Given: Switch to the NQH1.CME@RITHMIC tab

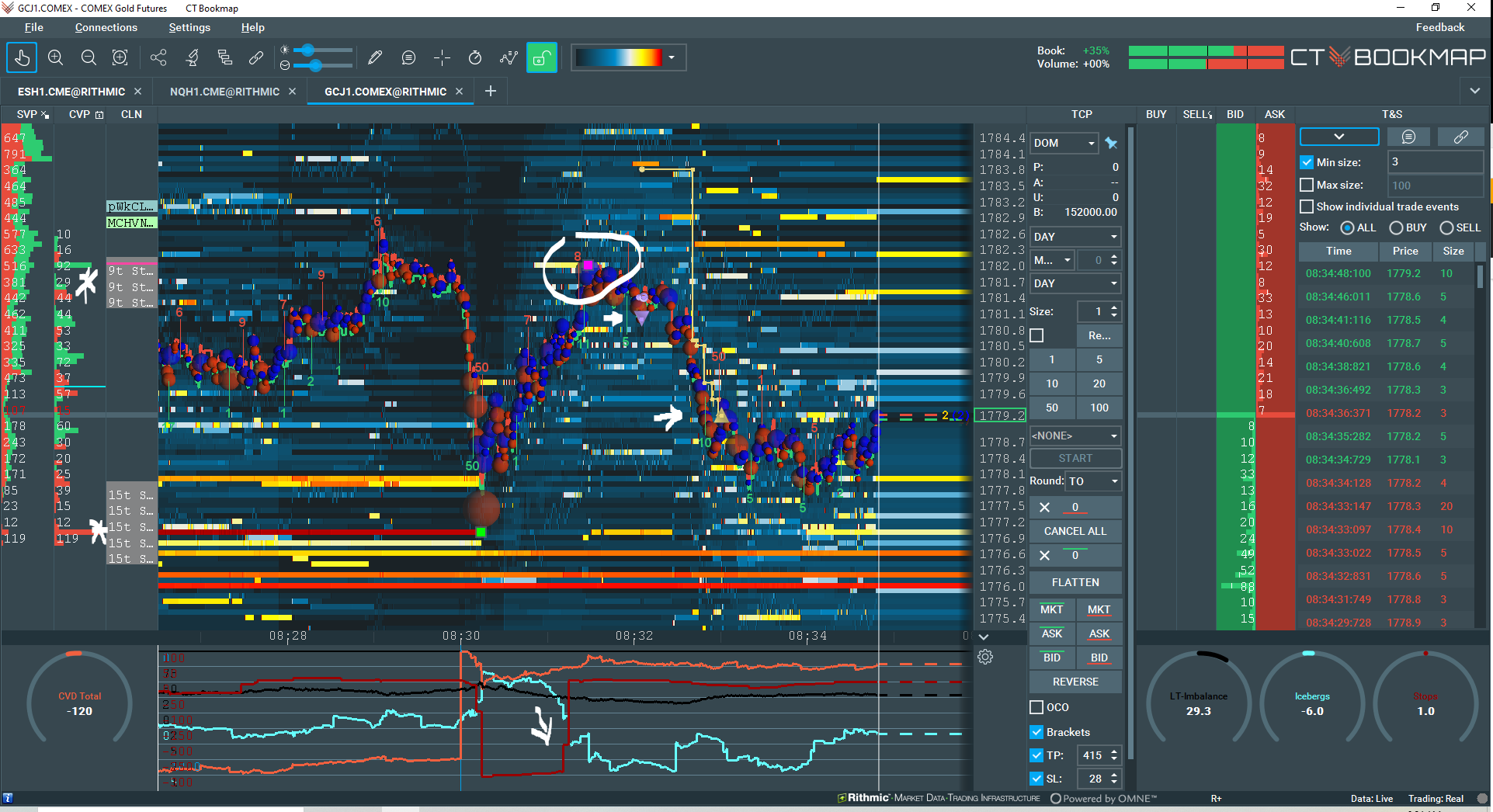Looking at the screenshot, I should point(225,92).
